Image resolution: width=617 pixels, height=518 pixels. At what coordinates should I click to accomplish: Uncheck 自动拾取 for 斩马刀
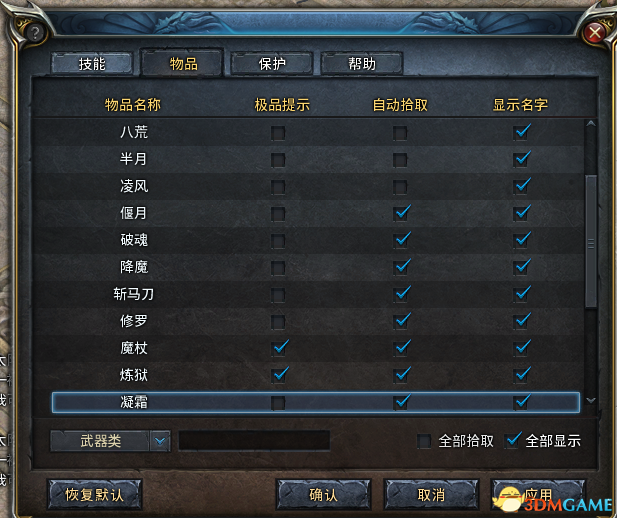click(x=401, y=294)
